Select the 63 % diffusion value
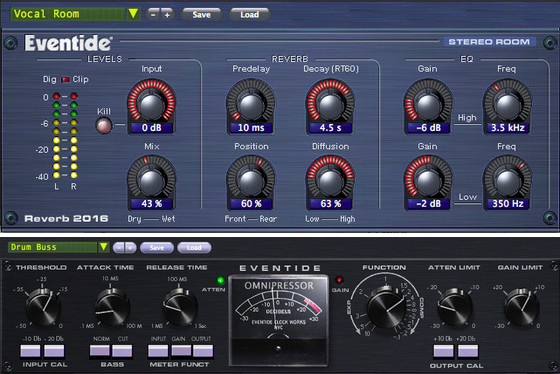This screenshot has width=560, height=374. click(x=330, y=204)
